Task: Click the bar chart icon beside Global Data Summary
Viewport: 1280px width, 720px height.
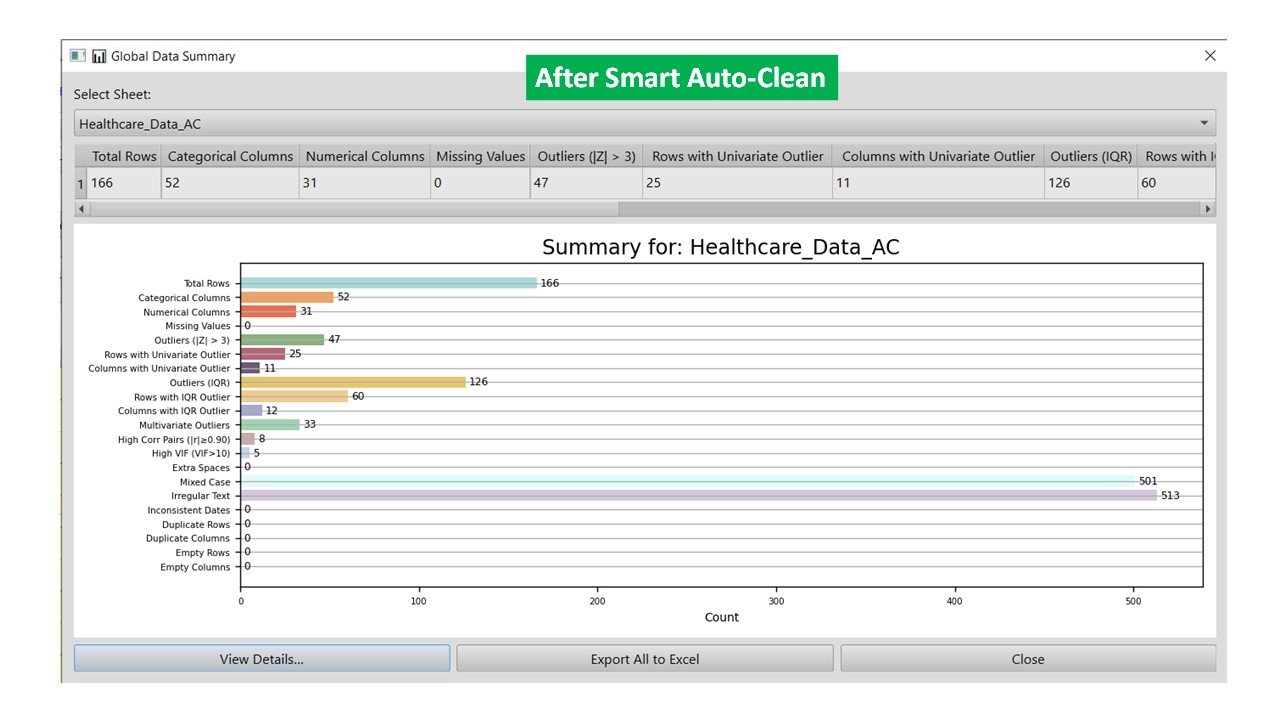Action: [99, 56]
